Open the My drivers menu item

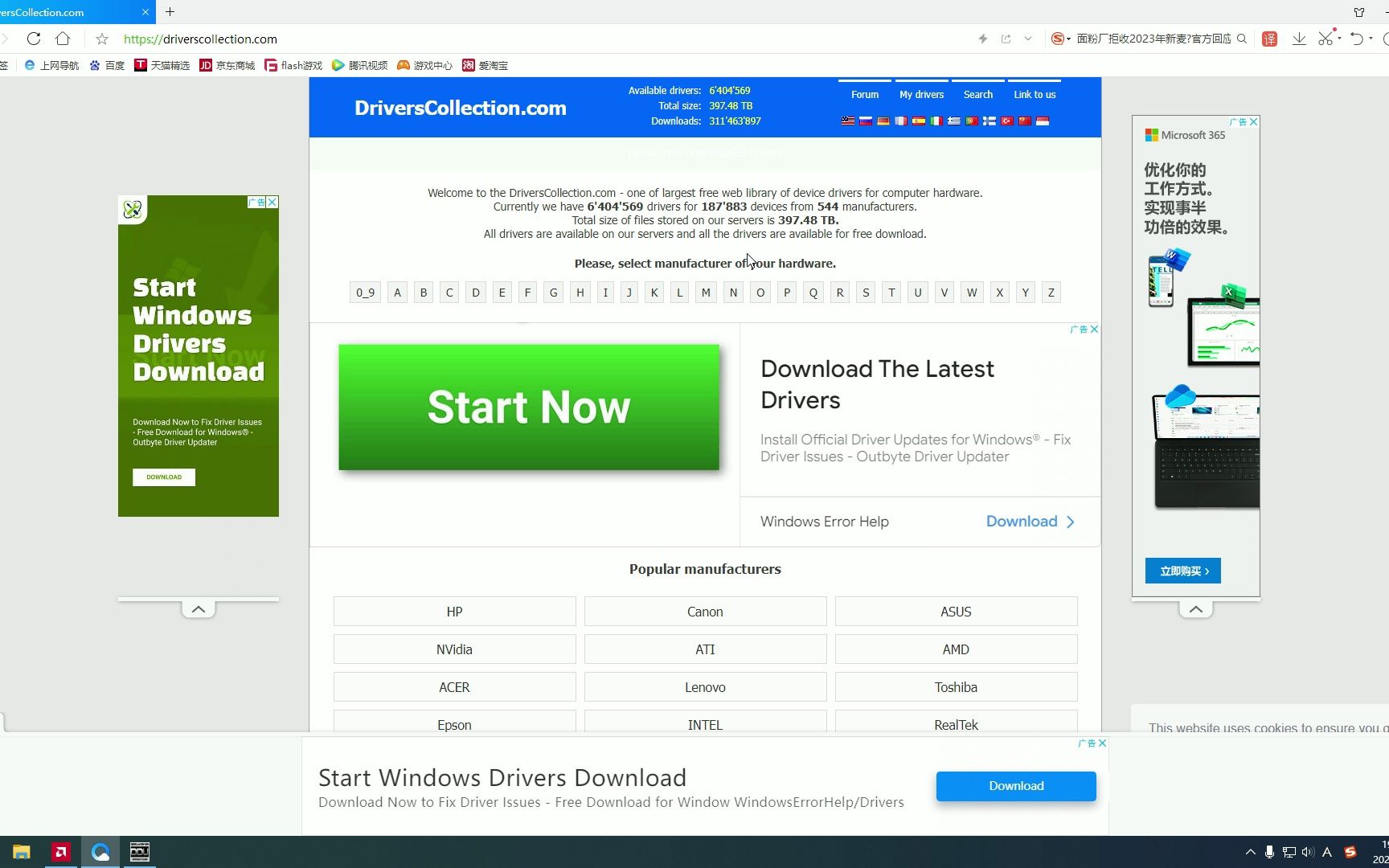click(x=921, y=94)
